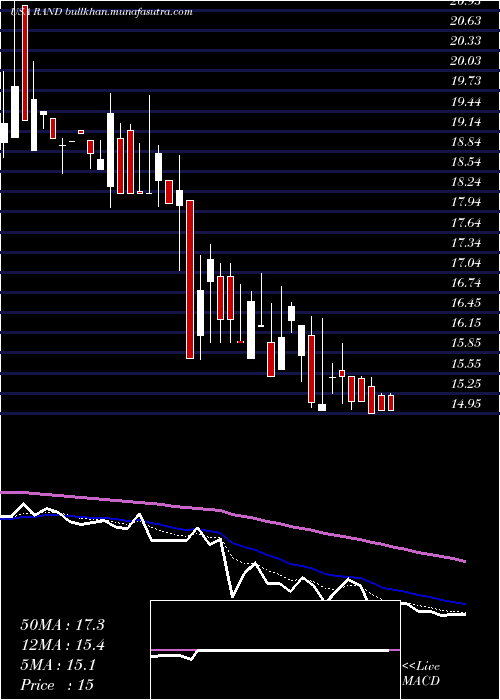The width and height of the screenshot is (500, 700).
Task: Click the Live MACD label
Action: tap(421, 674)
